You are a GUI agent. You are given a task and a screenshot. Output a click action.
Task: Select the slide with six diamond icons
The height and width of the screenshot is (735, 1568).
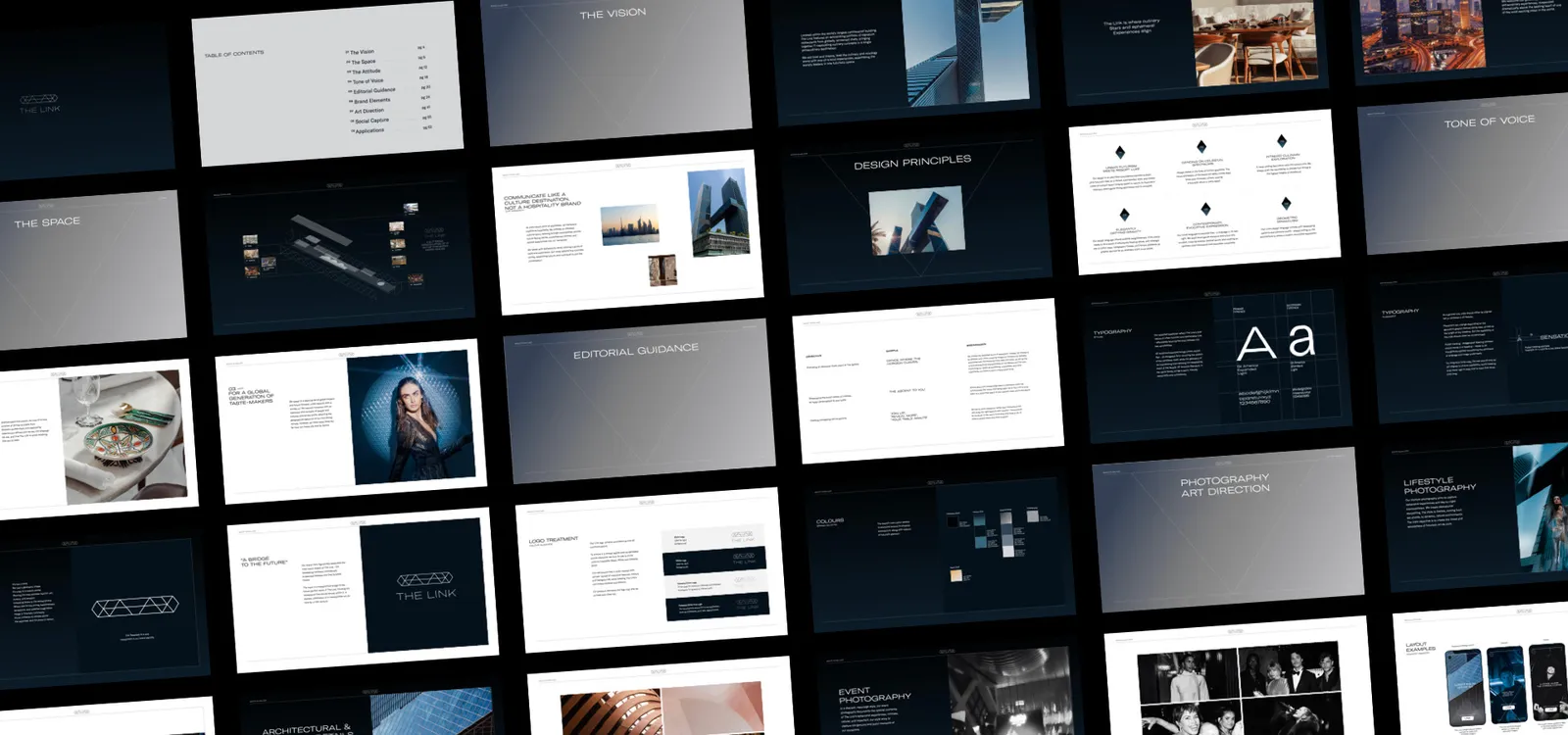pyautogui.click(x=1204, y=192)
